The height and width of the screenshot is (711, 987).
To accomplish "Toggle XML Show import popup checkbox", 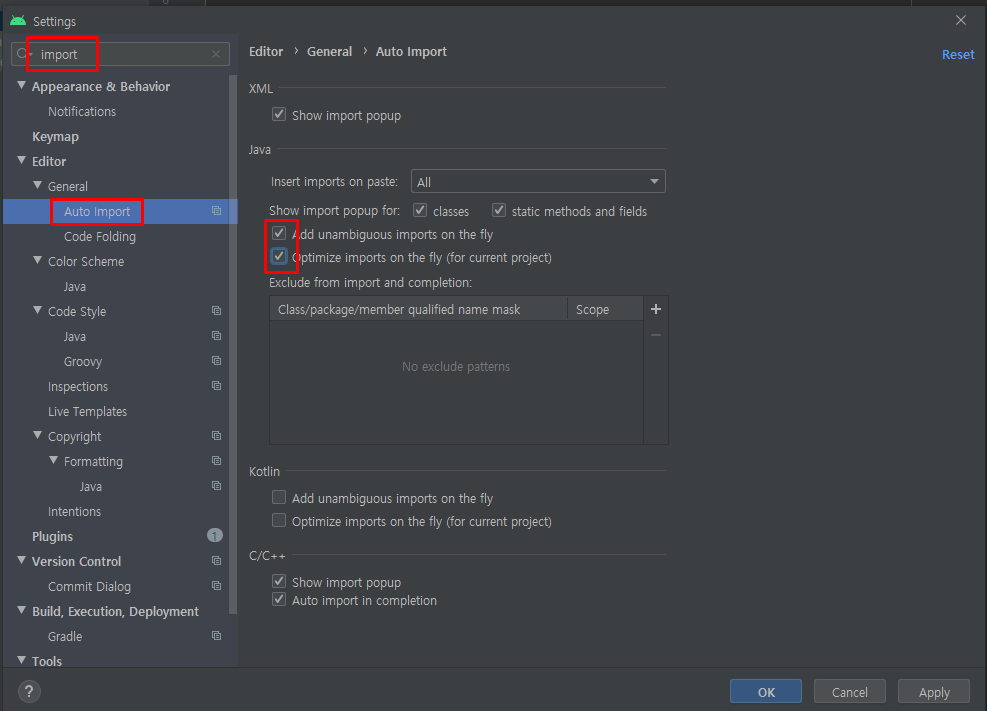I will tap(279, 115).
